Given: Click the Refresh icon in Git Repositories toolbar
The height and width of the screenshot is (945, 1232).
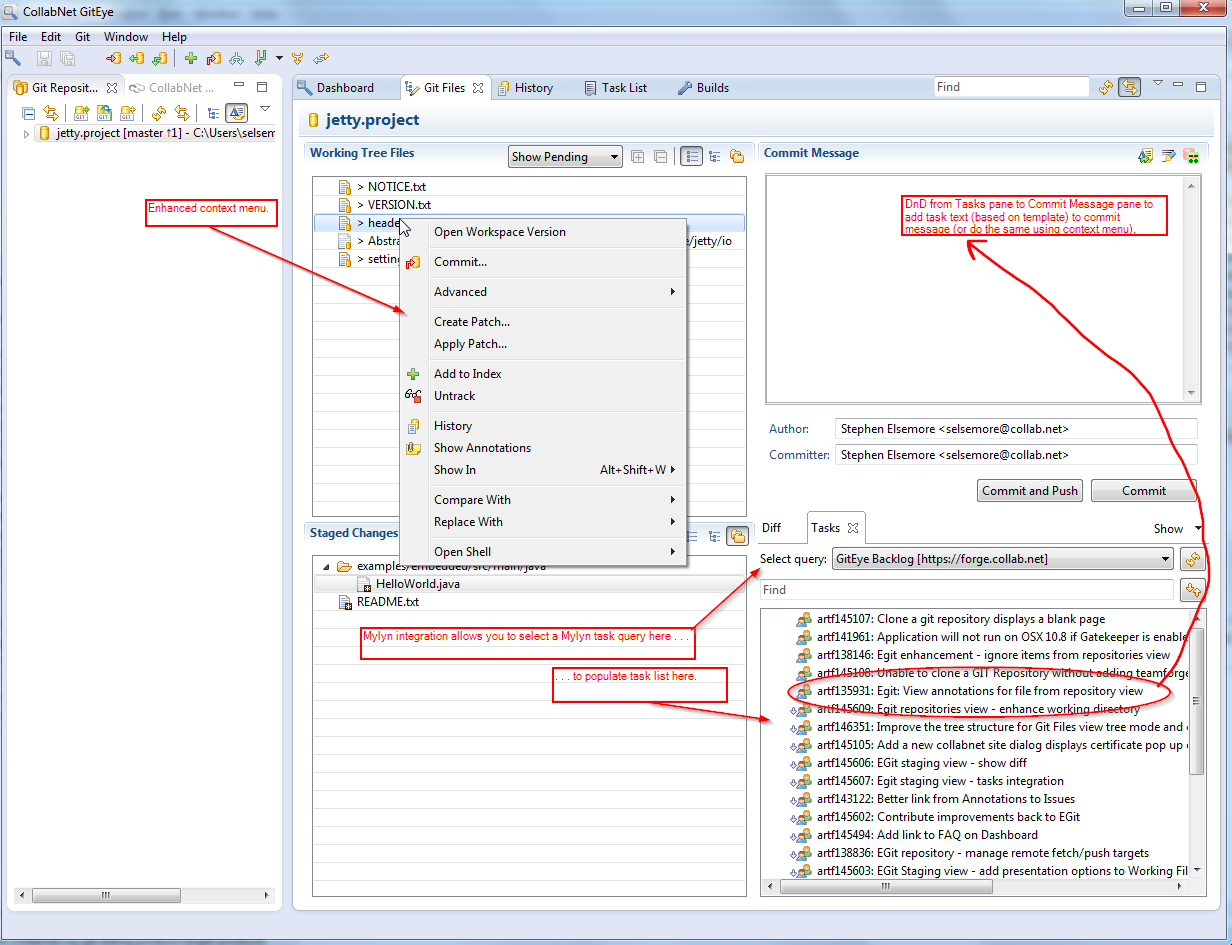Looking at the screenshot, I should [158, 113].
